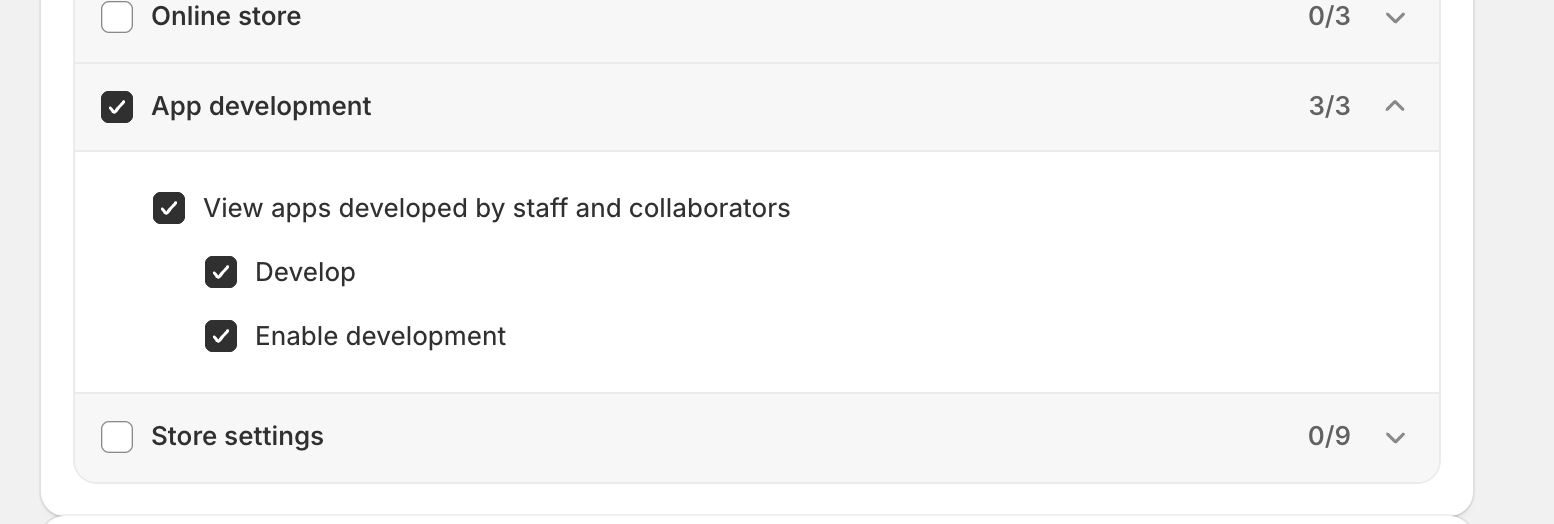1554x524 pixels.
Task: Uncheck View apps developed by staff checkbox
Action: click(169, 208)
